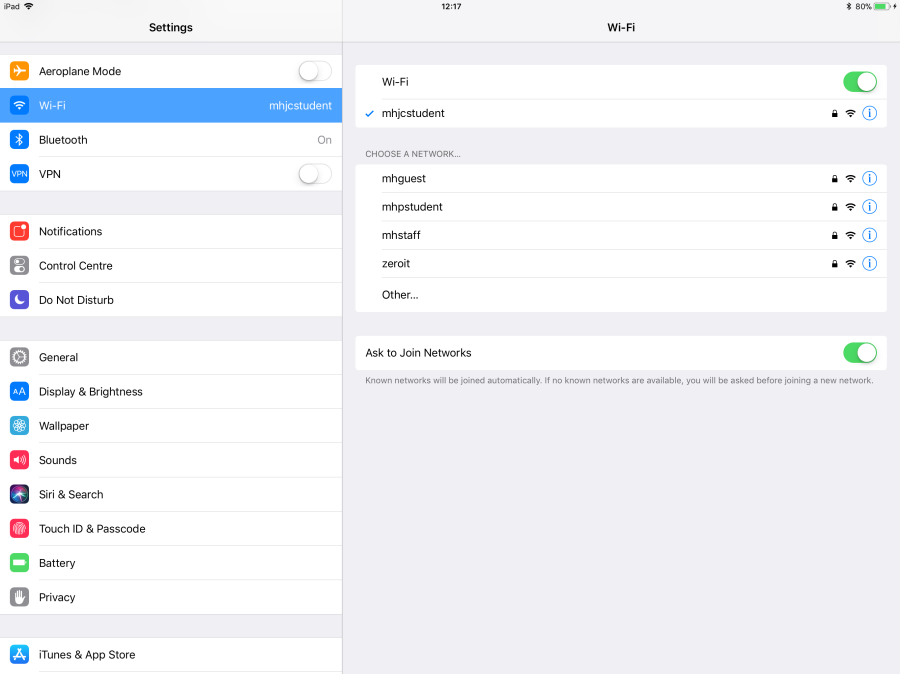Tap Other… to add a network
The image size is (900, 674).
click(400, 295)
